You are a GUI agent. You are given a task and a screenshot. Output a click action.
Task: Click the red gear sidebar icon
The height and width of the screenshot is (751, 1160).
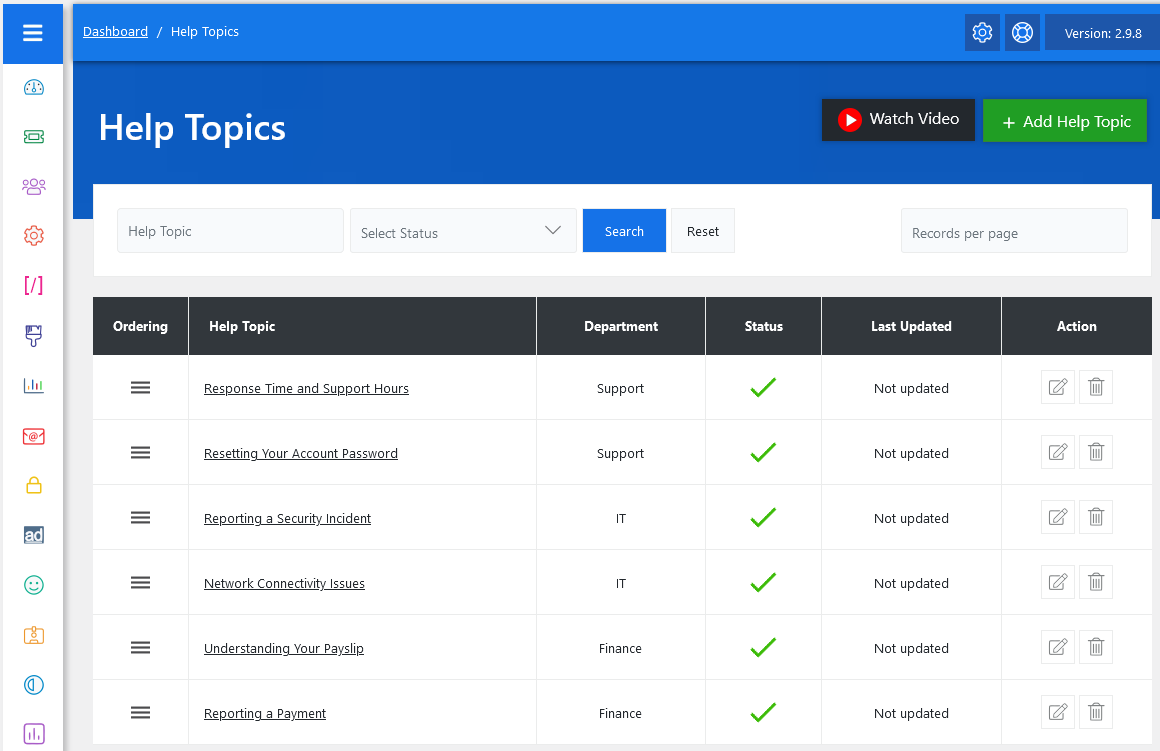[x=34, y=236]
